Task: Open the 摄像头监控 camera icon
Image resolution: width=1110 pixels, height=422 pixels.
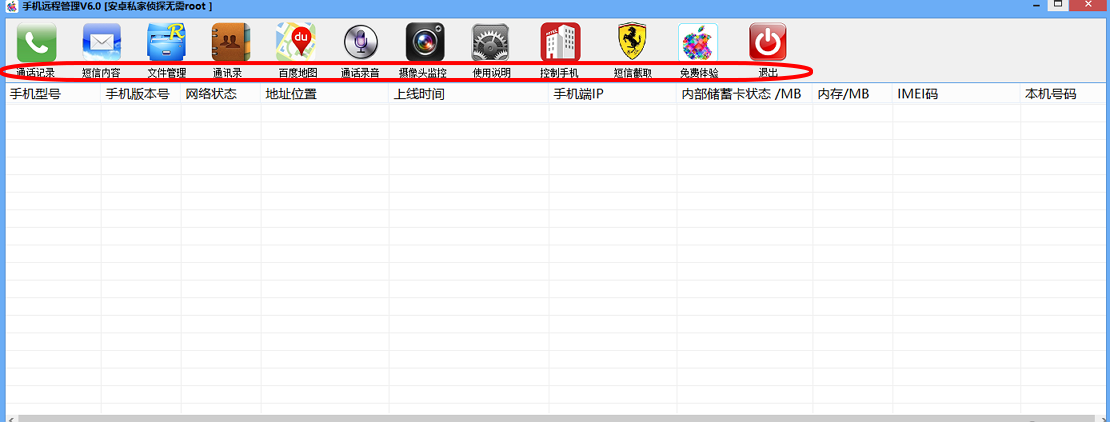Action: pyautogui.click(x=425, y=42)
